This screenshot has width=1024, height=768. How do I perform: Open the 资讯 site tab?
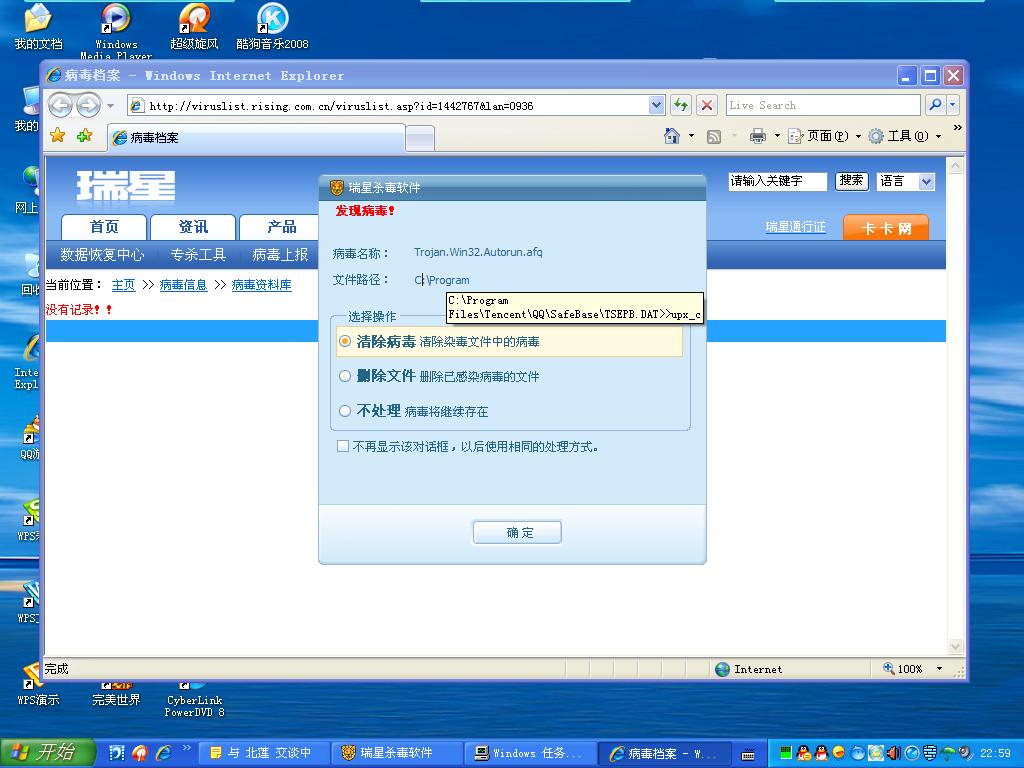coord(193,227)
